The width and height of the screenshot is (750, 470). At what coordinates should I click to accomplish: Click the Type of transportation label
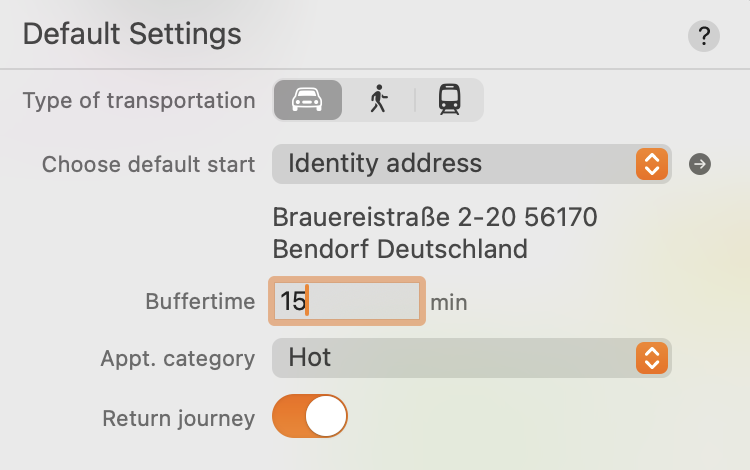pos(139,101)
